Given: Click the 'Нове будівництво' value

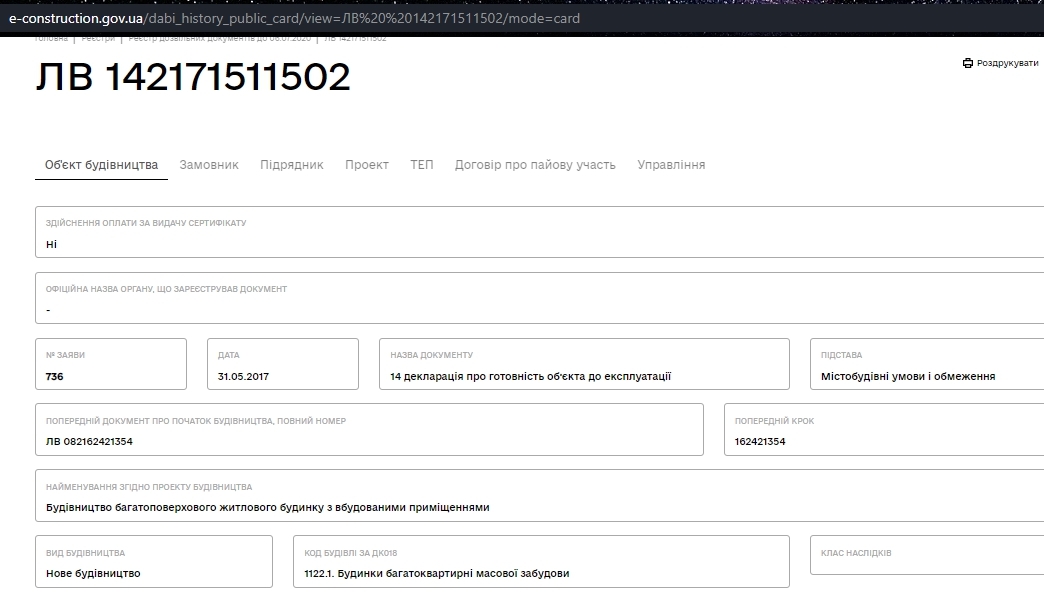Looking at the screenshot, I should pos(93,573).
